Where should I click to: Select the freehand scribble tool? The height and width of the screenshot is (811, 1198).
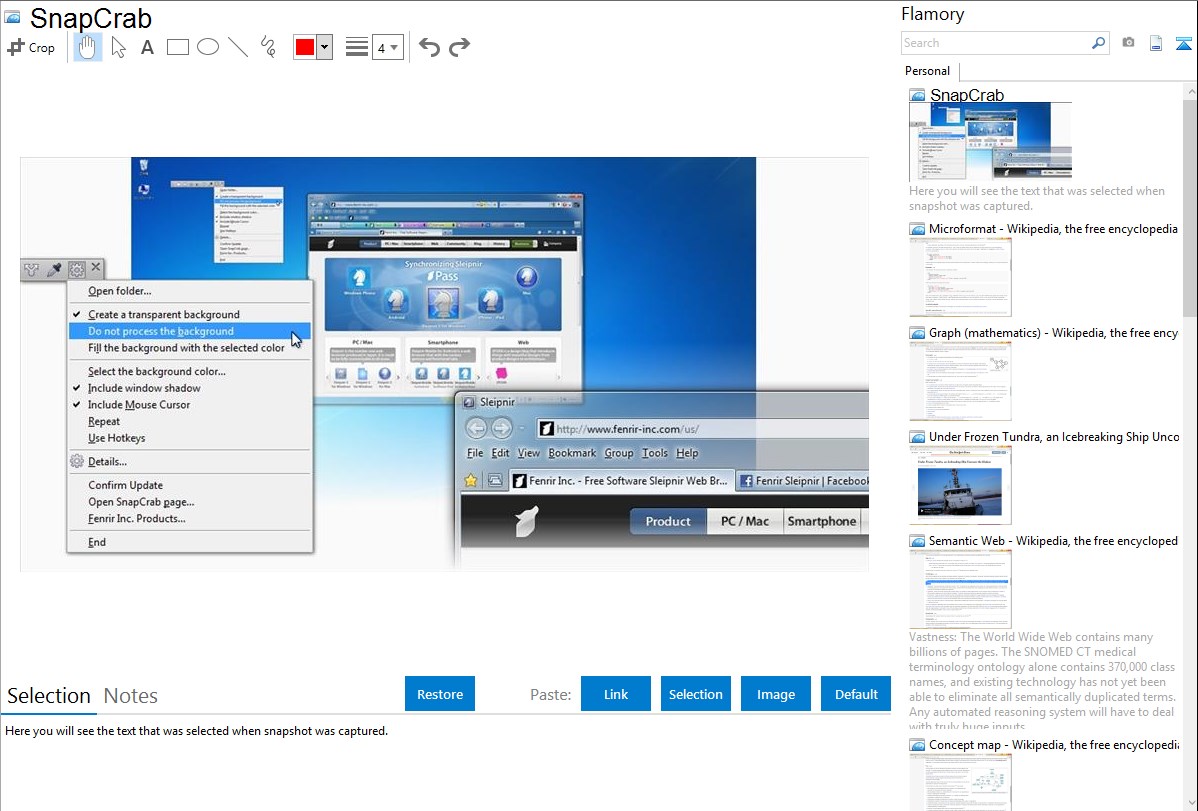[268, 47]
